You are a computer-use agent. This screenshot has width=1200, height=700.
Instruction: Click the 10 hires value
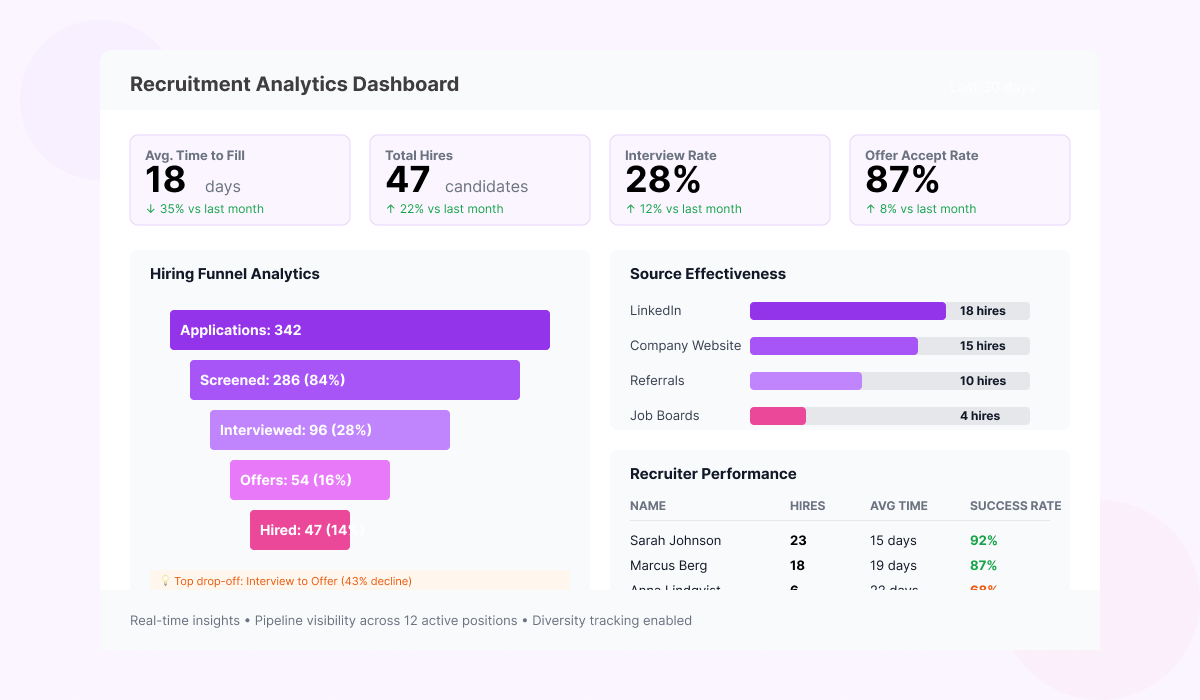tap(983, 381)
